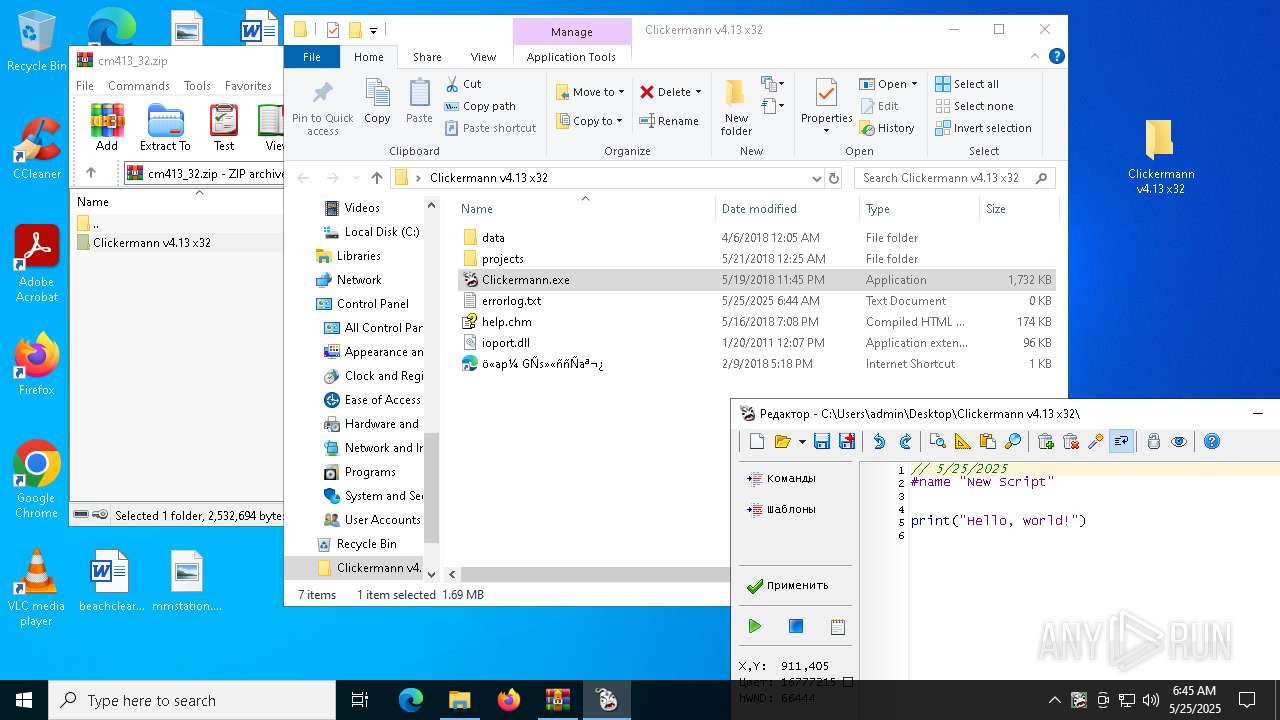Screen dimensions: 1280x720
Task: Undo the last edit in script editor
Action: click(x=879, y=442)
